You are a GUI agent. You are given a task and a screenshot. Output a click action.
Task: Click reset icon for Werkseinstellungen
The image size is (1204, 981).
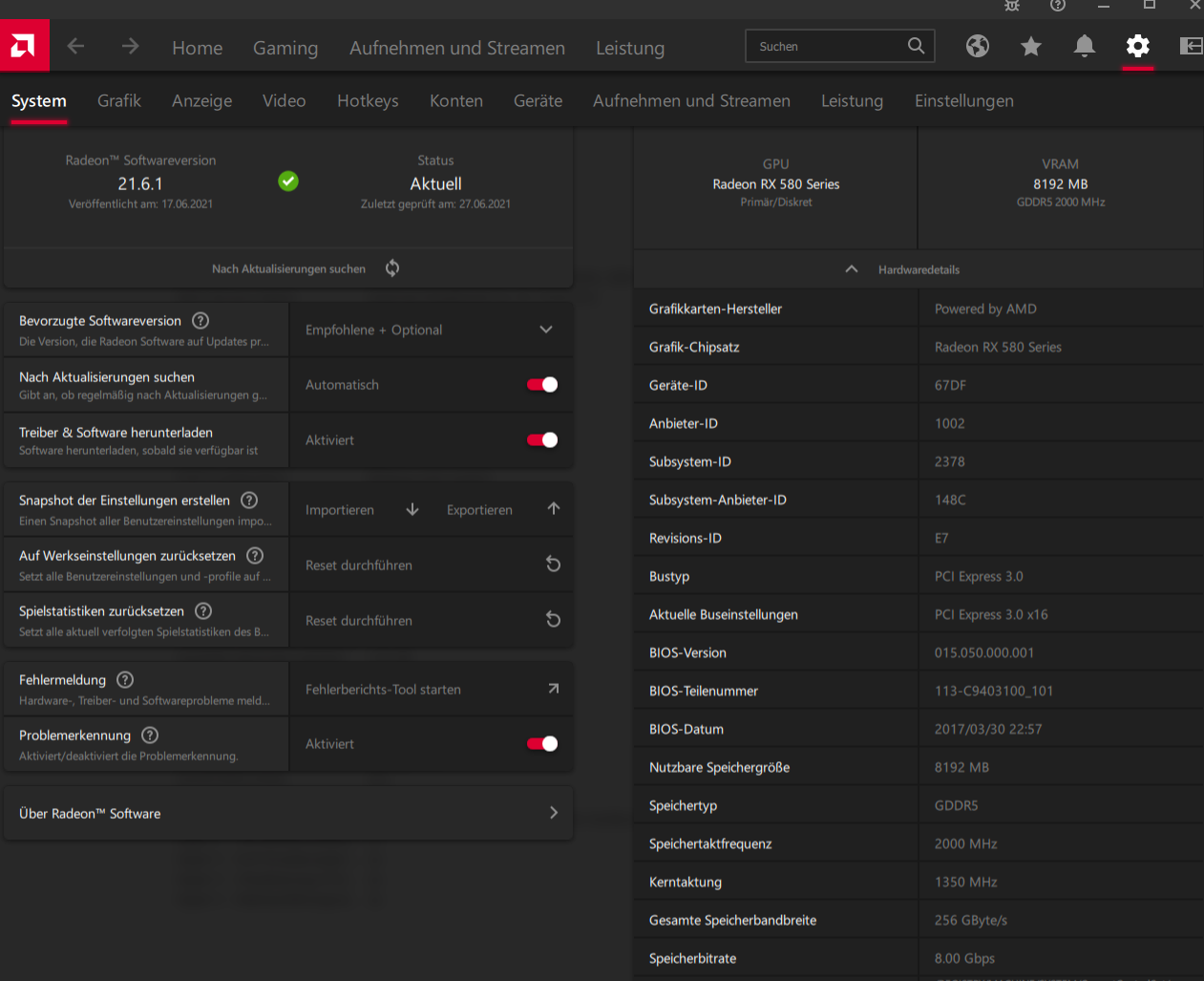pos(553,565)
